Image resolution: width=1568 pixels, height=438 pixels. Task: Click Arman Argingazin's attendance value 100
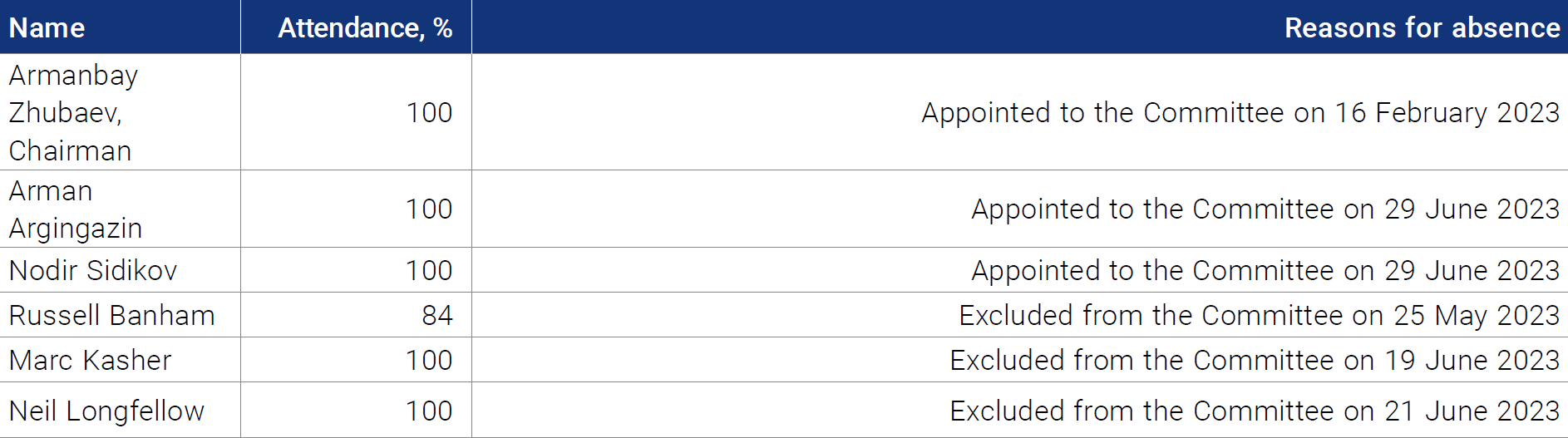pos(429,209)
